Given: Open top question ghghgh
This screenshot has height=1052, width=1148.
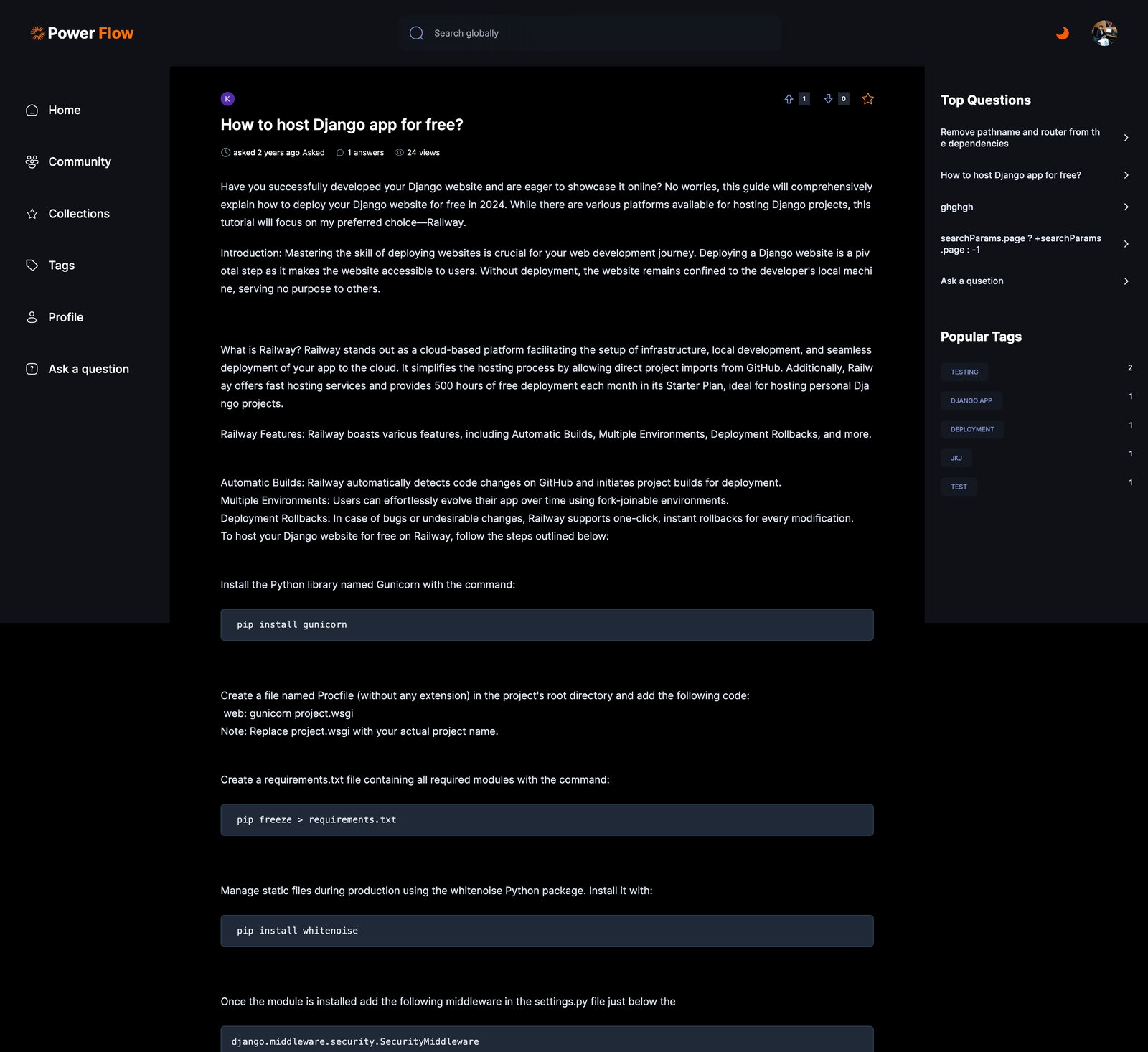Looking at the screenshot, I should click(x=956, y=207).
